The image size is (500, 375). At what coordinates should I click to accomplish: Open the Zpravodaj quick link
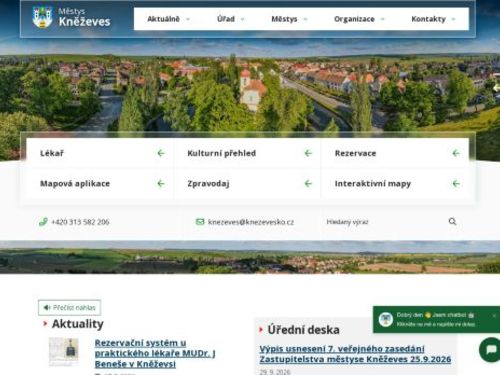(x=247, y=184)
